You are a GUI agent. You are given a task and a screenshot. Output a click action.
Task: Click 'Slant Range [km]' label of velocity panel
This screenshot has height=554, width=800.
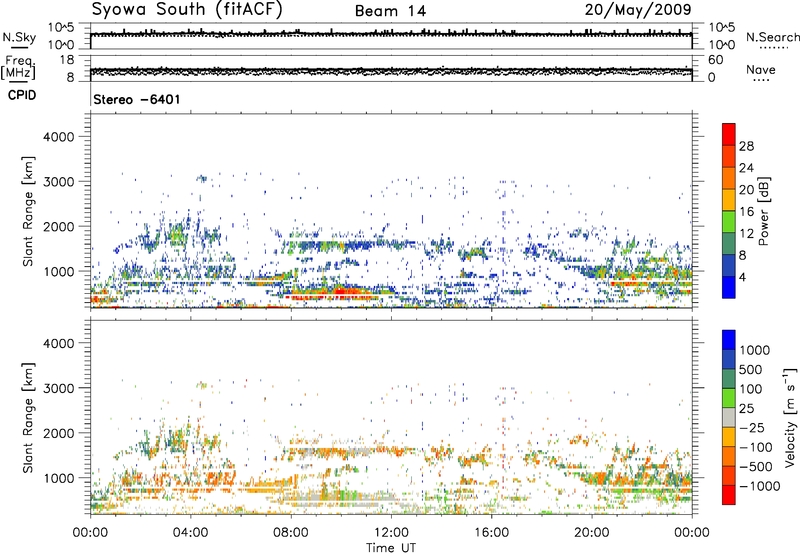(x=28, y=418)
